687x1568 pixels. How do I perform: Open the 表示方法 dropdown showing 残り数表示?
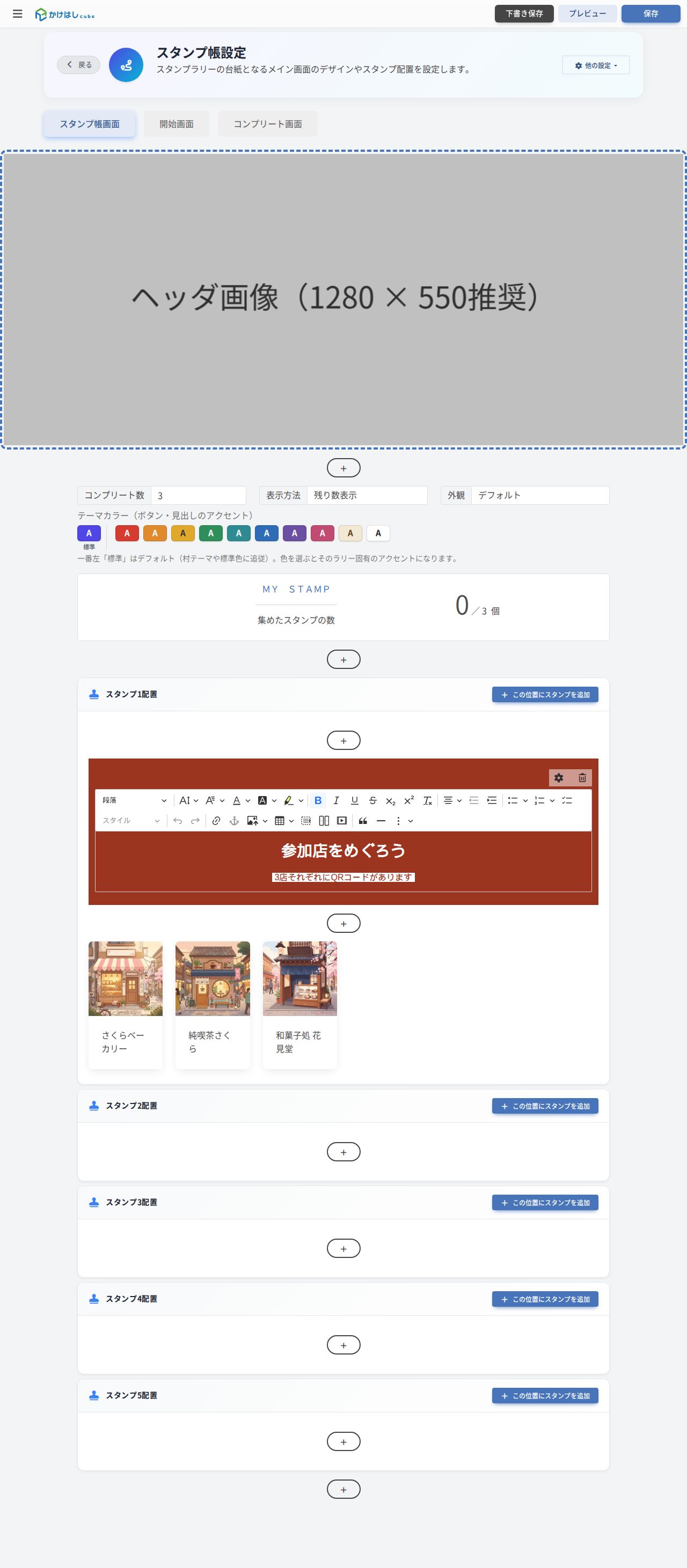point(367,495)
